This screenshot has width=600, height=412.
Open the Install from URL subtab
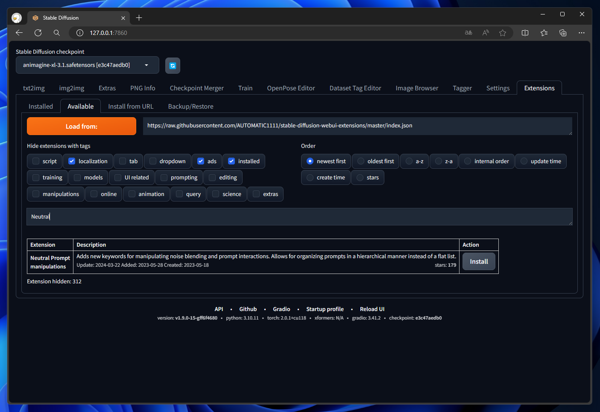[130, 106]
